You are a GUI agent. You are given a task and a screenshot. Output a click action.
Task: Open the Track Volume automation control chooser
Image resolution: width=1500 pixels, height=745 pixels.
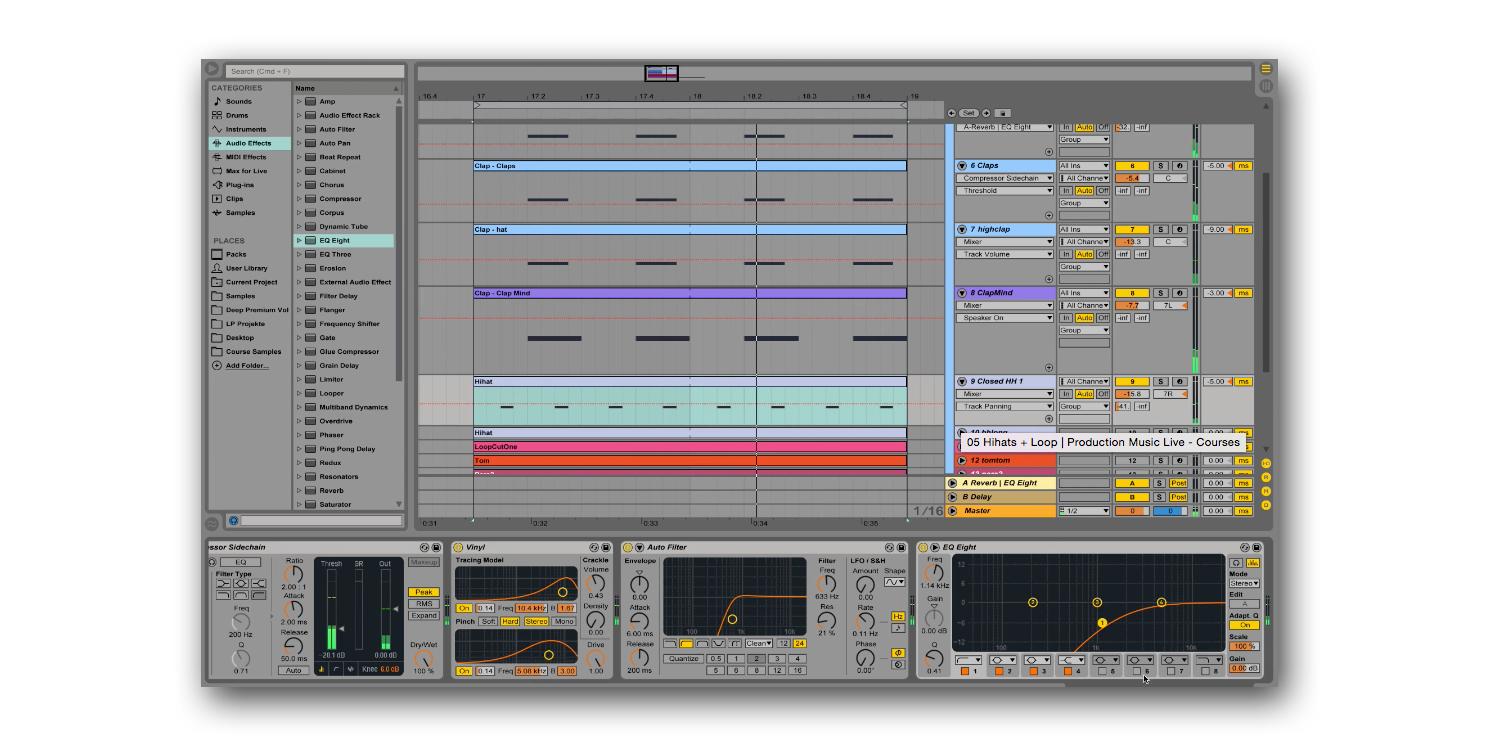tap(1005, 254)
